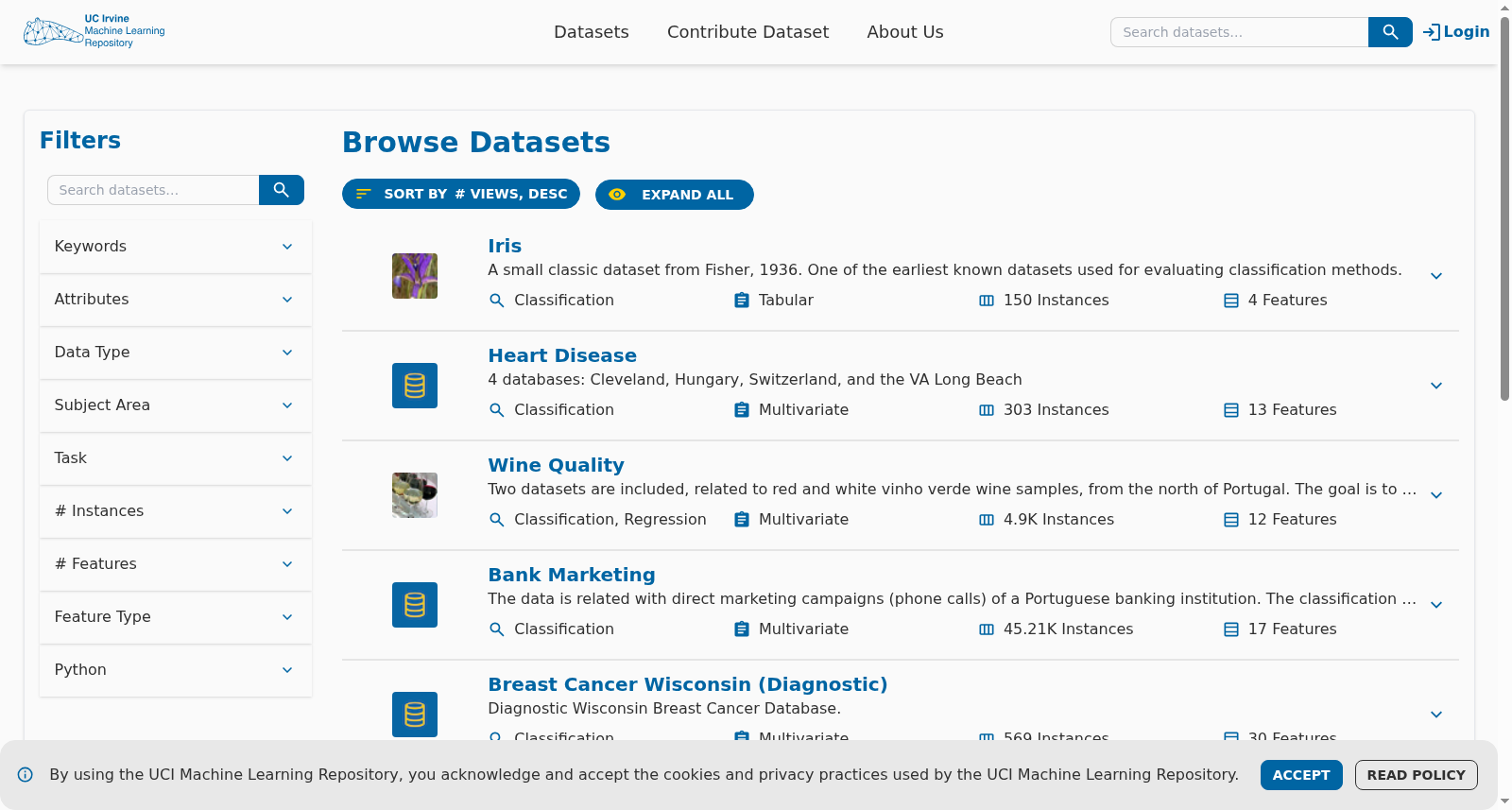Click the header search magnifier button
The image size is (1512, 810).
(1390, 32)
